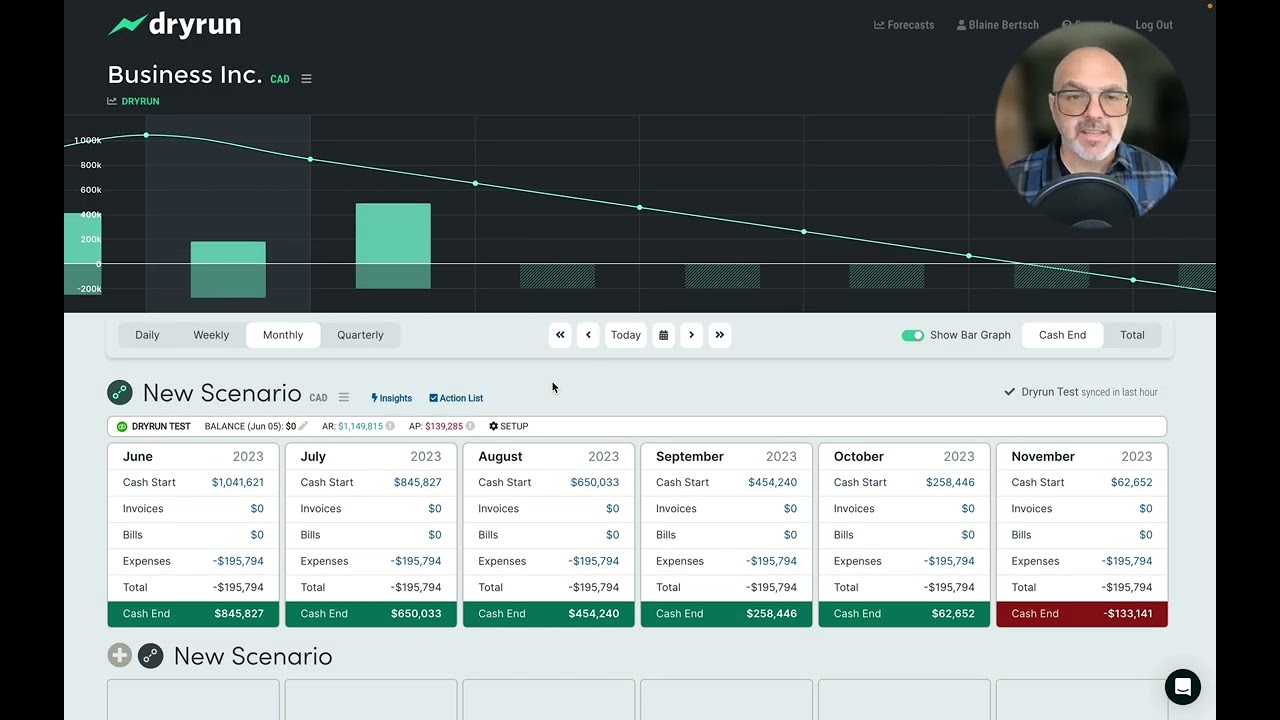This screenshot has height=720, width=1280.
Task: Click the plus icon to add a scenario
Action: tap(120, 656)
